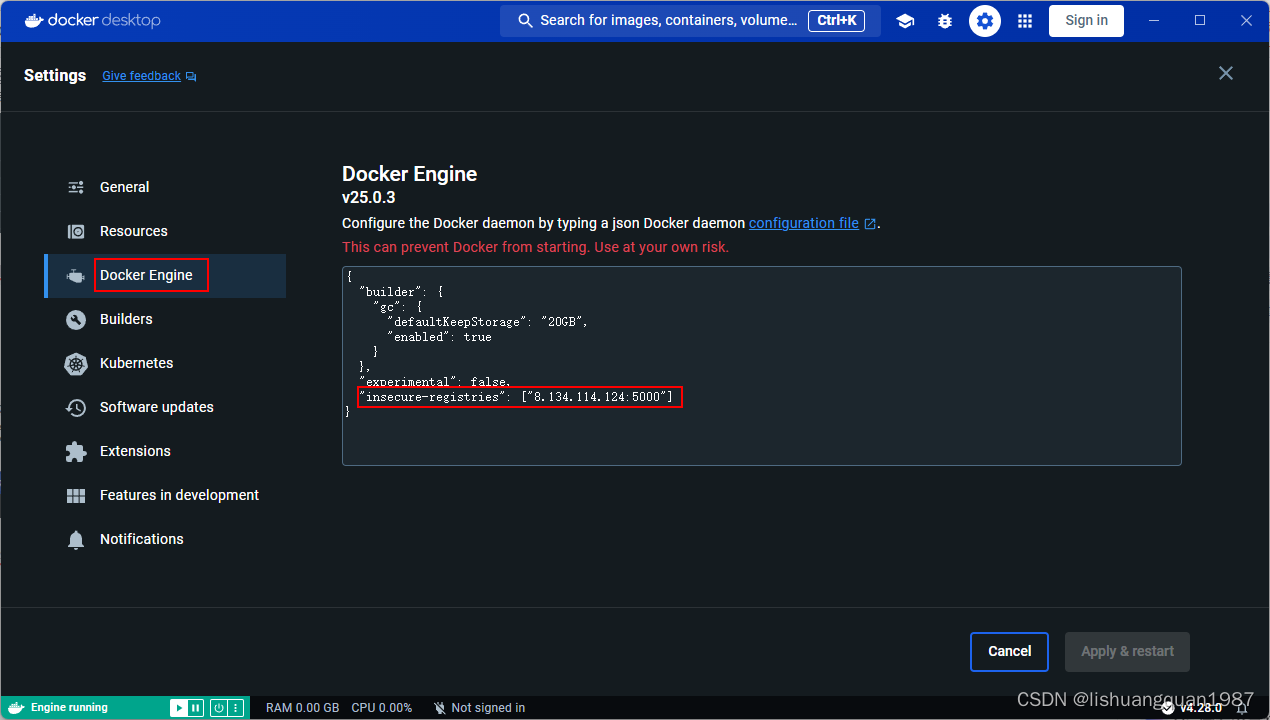Click empty area of JSON editor below closing brace
Image resolution: width=1270 pixels, height=720 pixels.
click(x=760, y=440)
